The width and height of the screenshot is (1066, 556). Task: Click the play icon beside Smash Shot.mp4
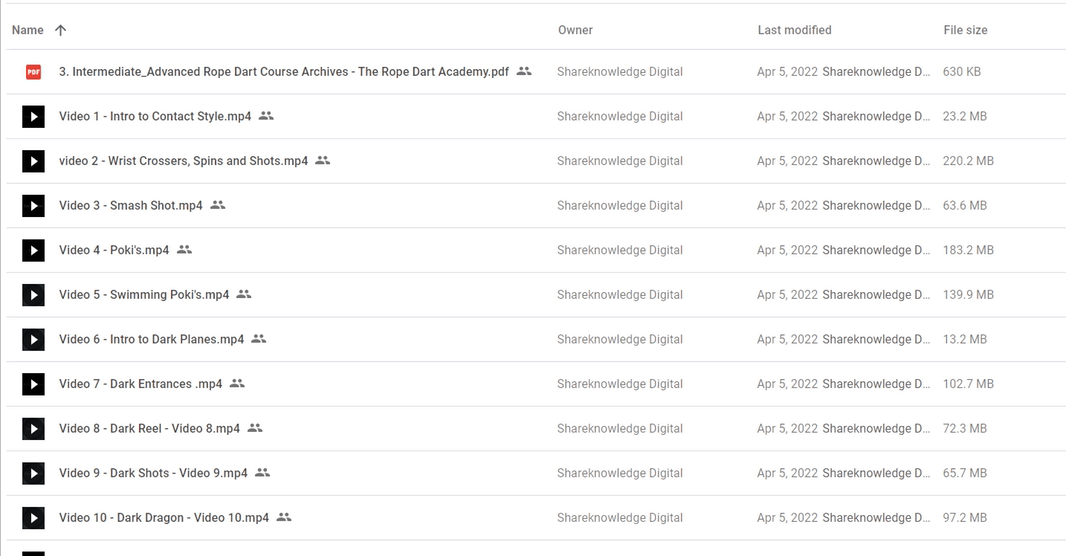coord(33,205)
